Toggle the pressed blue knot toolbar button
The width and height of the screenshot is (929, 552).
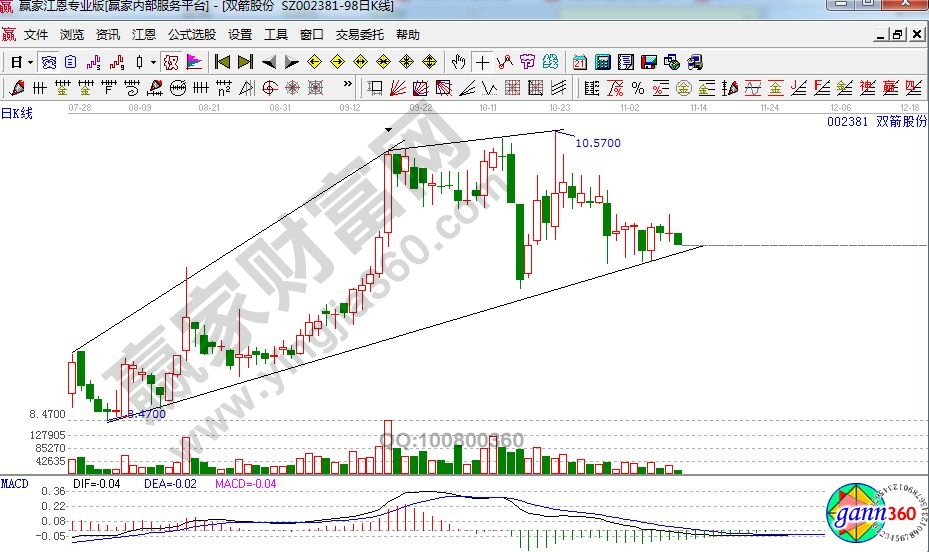[48, 62]
